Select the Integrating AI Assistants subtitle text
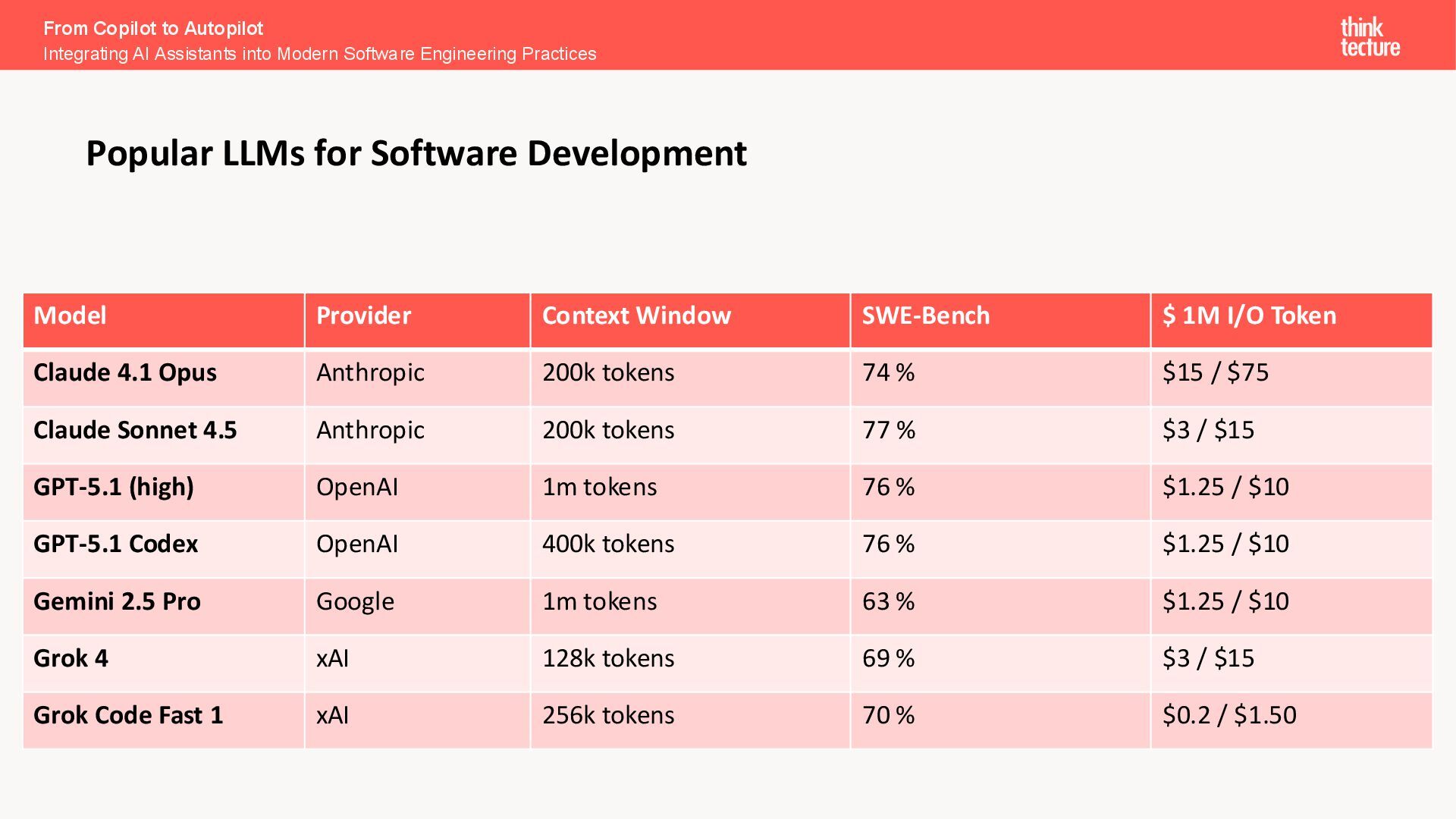 coord(319,54)
